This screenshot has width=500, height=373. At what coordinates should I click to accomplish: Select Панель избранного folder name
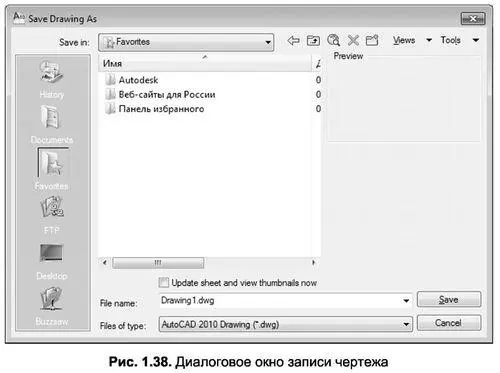(x=161, y=109)
